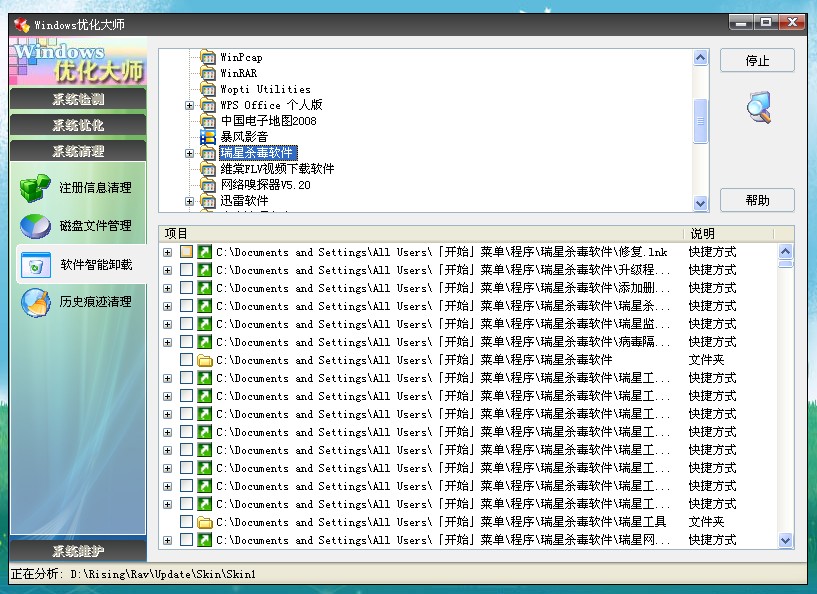
Task: Click the 维棠FLV视频下载软件 folder icon
Action: (208, 169)
